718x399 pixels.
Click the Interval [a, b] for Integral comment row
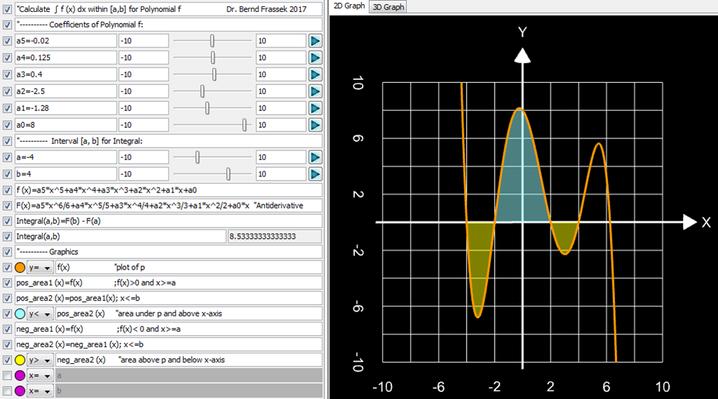click(168, 141)
